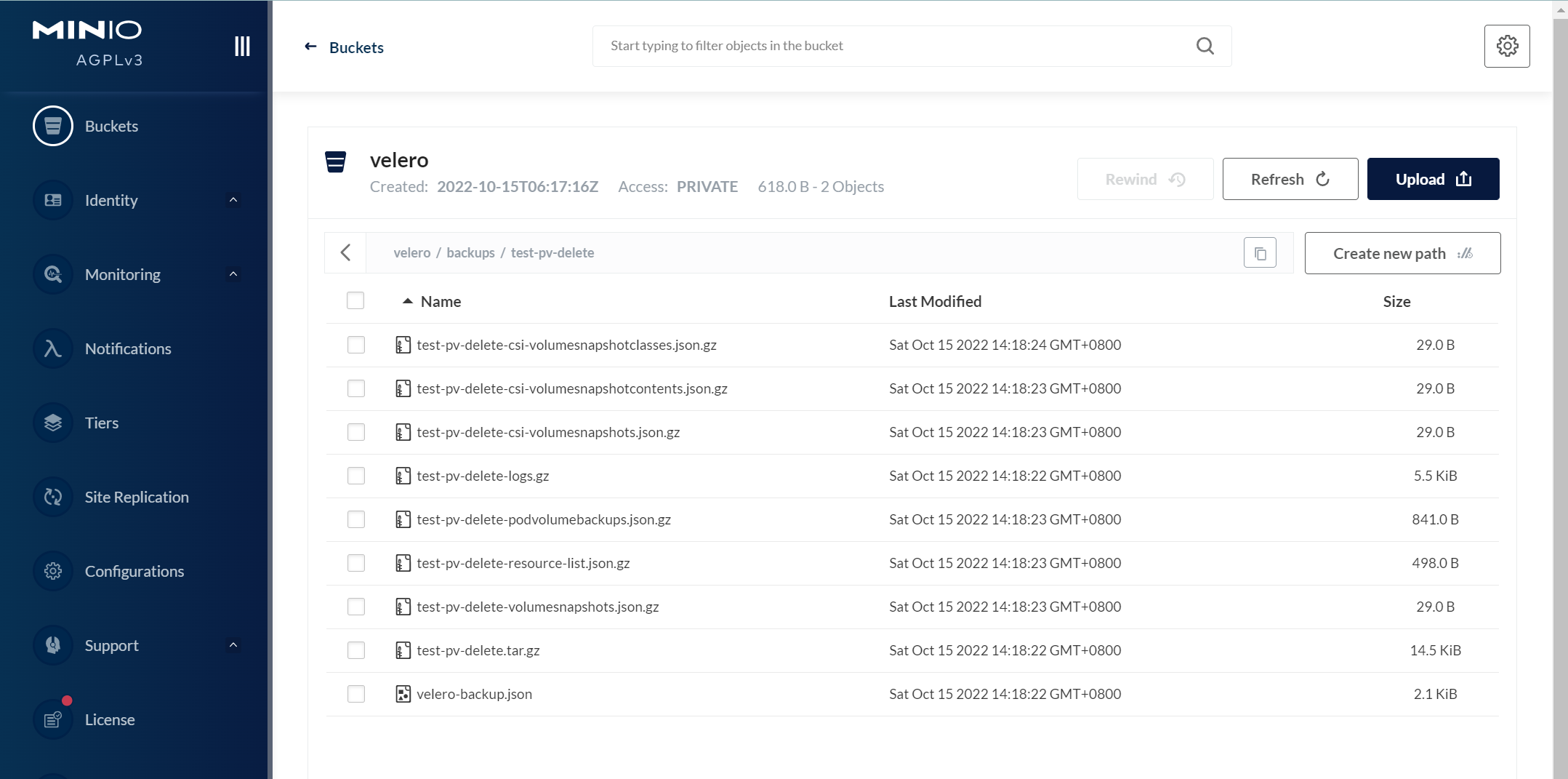The height and width of the screenshot is (779, 1568).
Task: Sort by Size column header
Action: point(1396,301)
